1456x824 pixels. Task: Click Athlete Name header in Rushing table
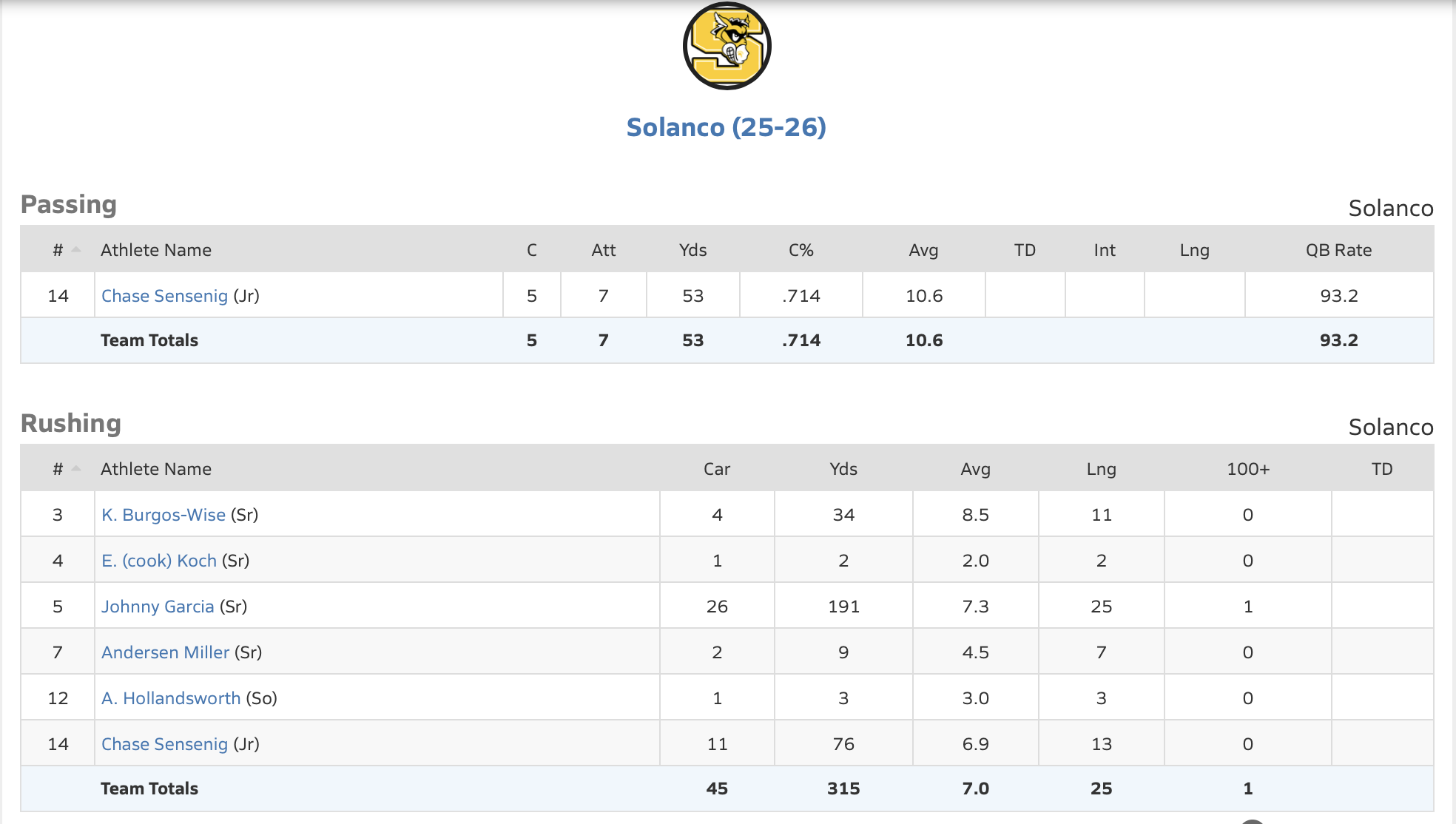(x=156, y=469)
